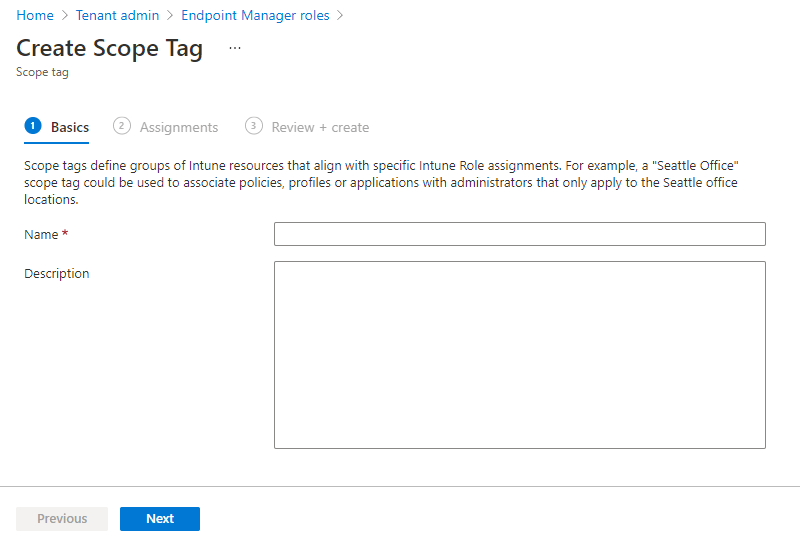The image size is (800, 547).
Task: Navigate to the Tenant admin breadcrumb
Action: pos(117,15)
